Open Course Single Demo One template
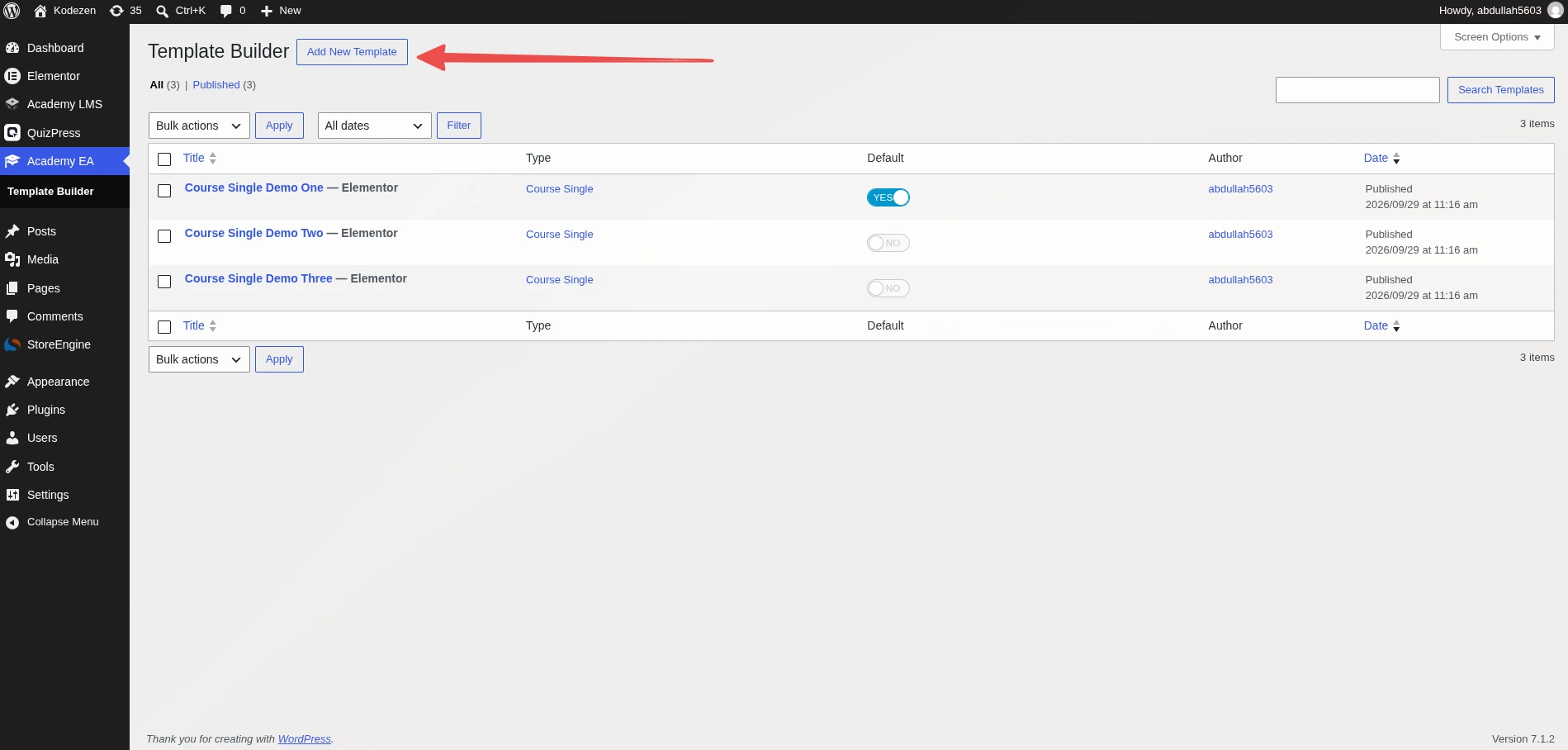Screen dimensions: 1568x750 coord(254,187)
